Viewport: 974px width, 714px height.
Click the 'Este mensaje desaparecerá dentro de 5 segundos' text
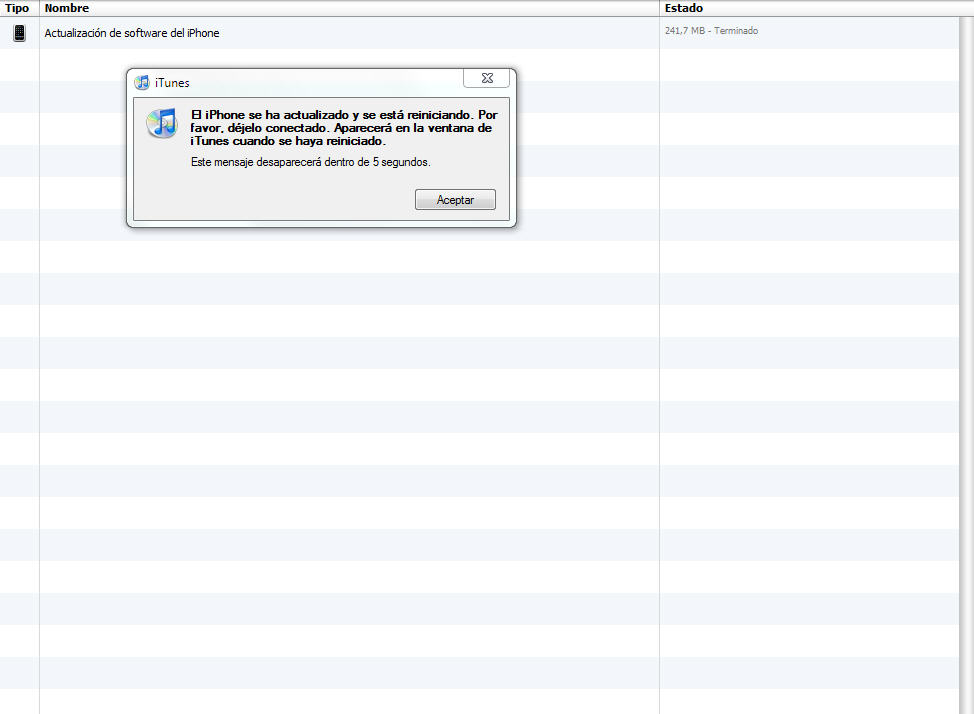[x=311, y=162]
